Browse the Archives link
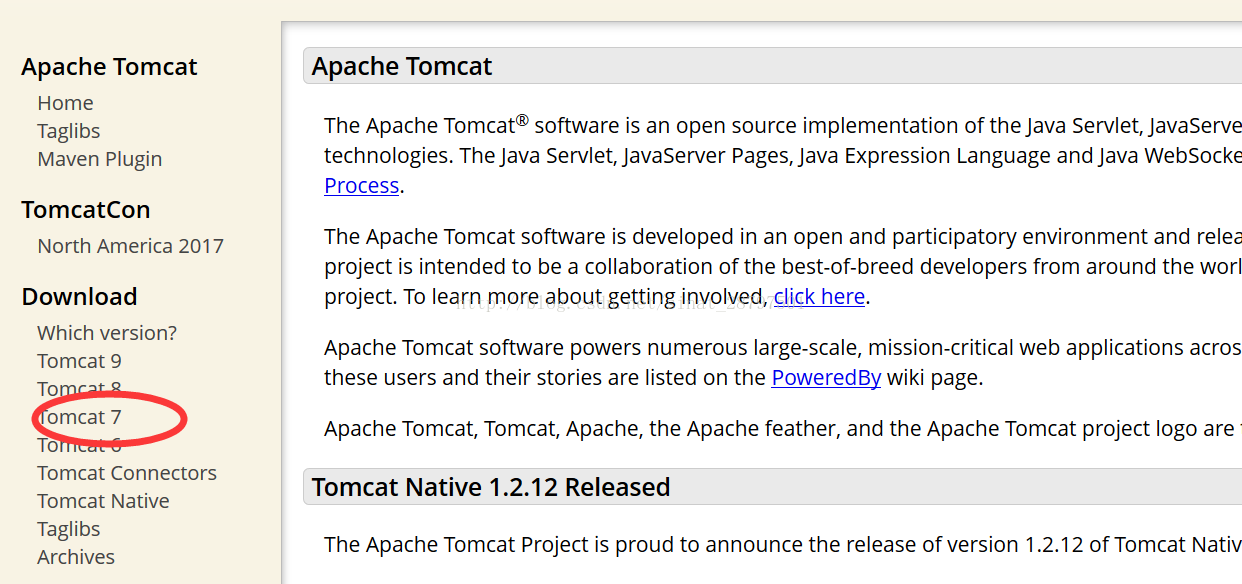 [76, 557]
